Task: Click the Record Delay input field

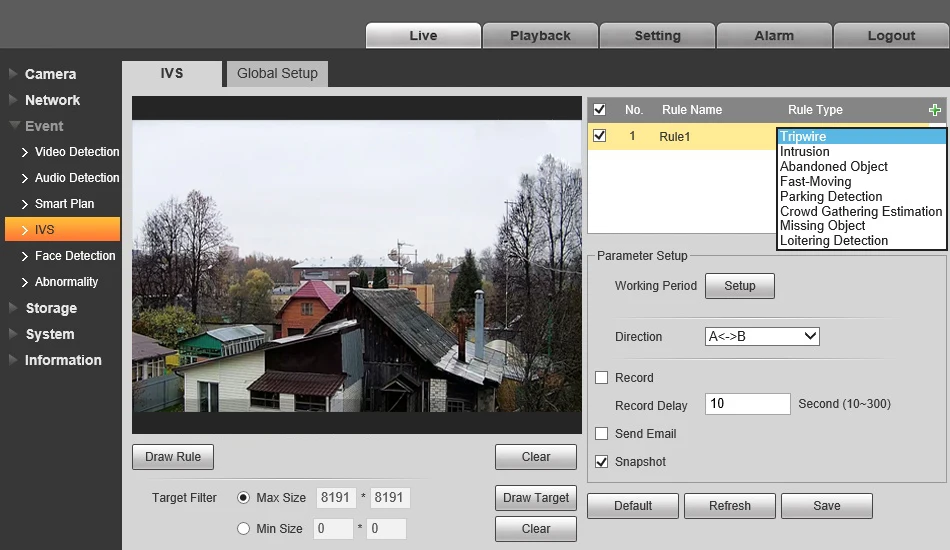Action: 748,404
